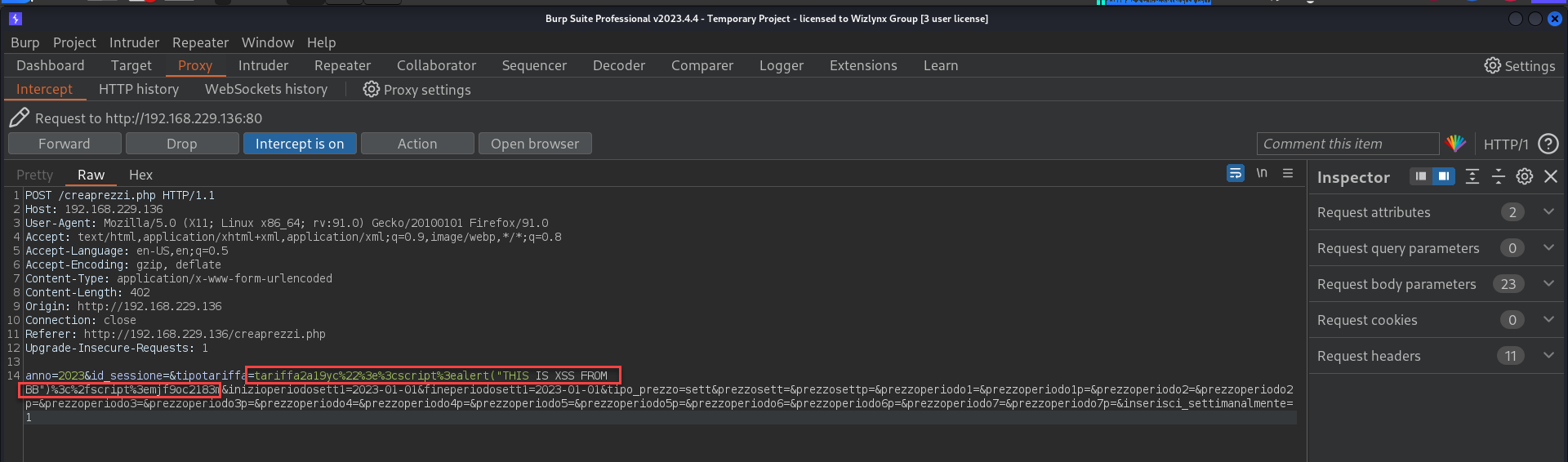The image size is (1568, 462).
Task: Collapse all Inspector sections
Action: point(1499,176)
